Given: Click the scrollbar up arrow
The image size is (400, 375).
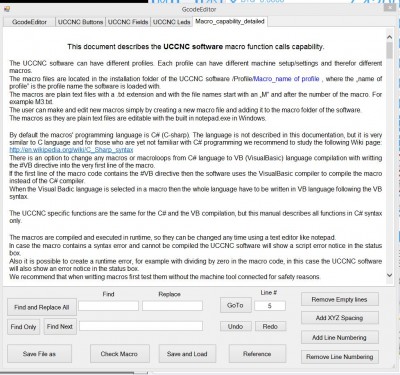Looking at the screenshot, I should click(389, 37).
